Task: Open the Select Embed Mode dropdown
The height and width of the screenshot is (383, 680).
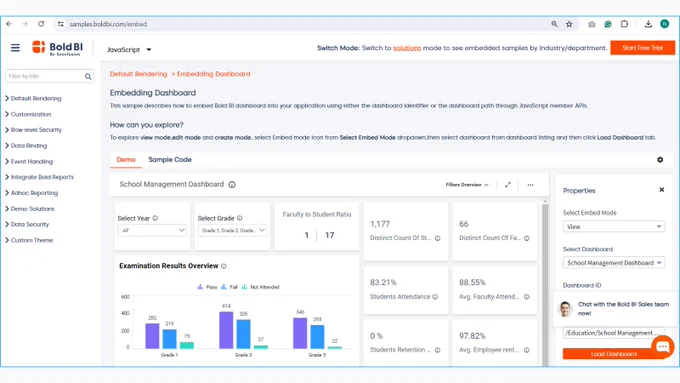Action: pyautogui.click(x=613, y=227)
